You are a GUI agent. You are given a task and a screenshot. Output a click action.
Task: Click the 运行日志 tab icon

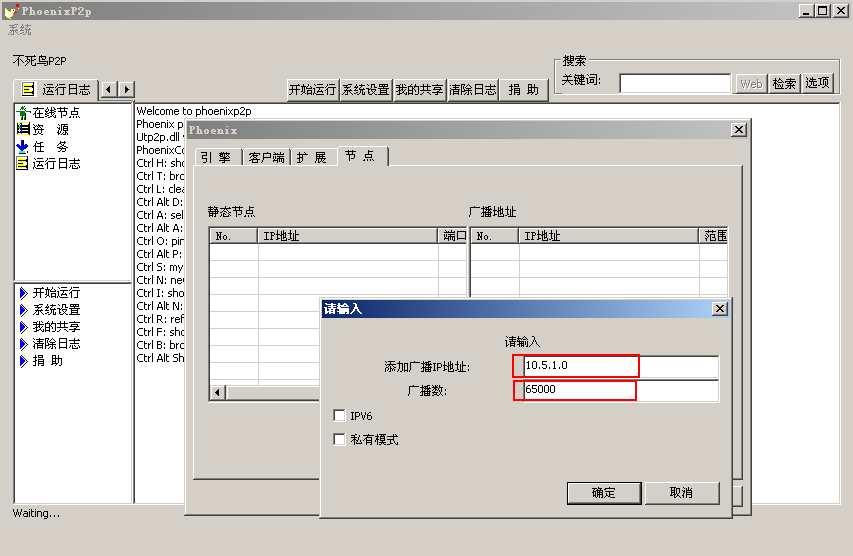coord(28,89)
